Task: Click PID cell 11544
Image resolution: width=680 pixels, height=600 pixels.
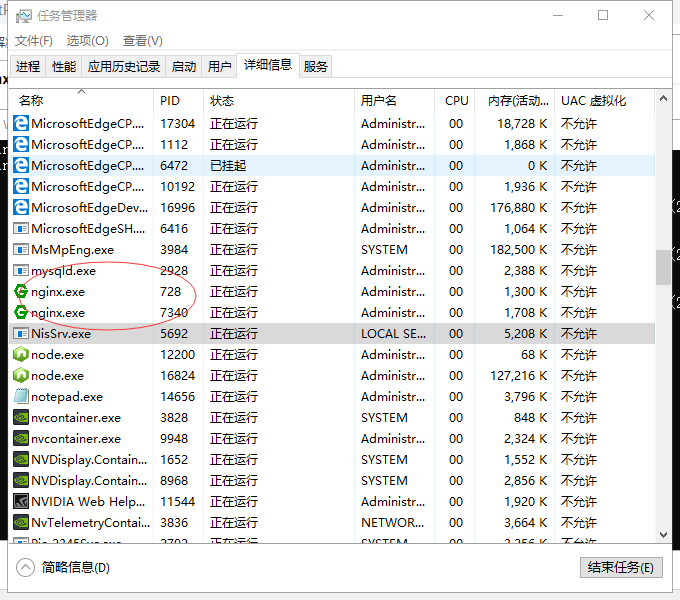Action: pos(177,502)
